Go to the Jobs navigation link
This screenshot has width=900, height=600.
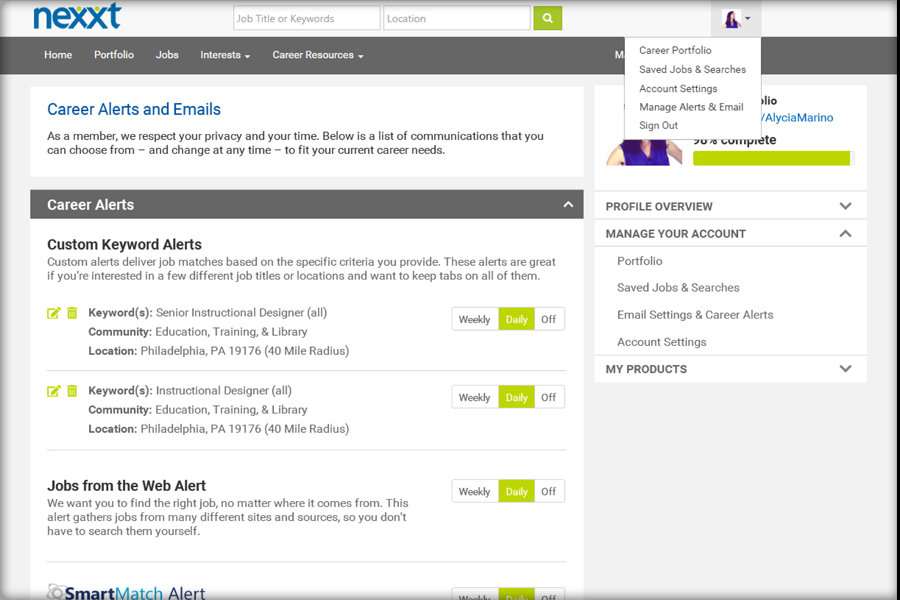click(x=167, y=55)
